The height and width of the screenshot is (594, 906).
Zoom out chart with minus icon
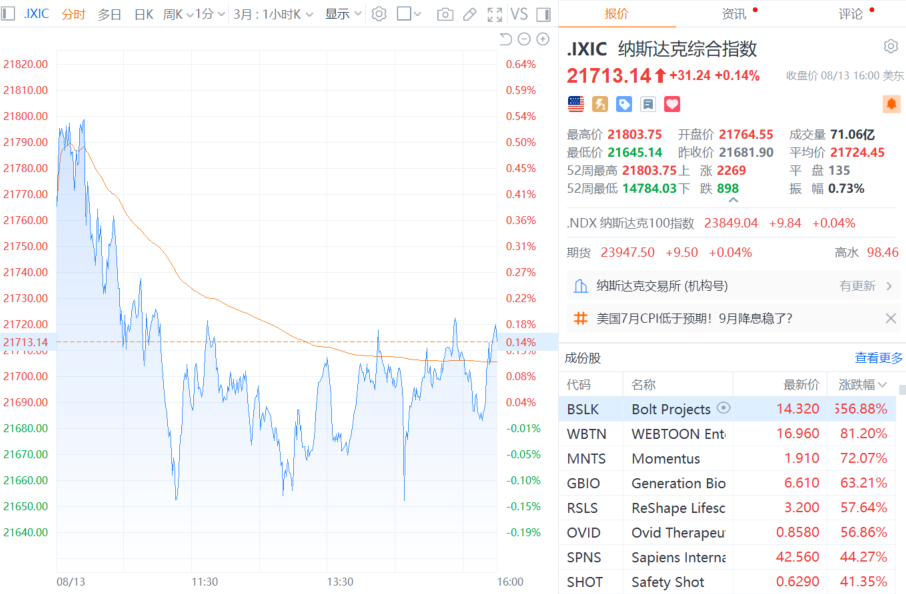(524, 39)
